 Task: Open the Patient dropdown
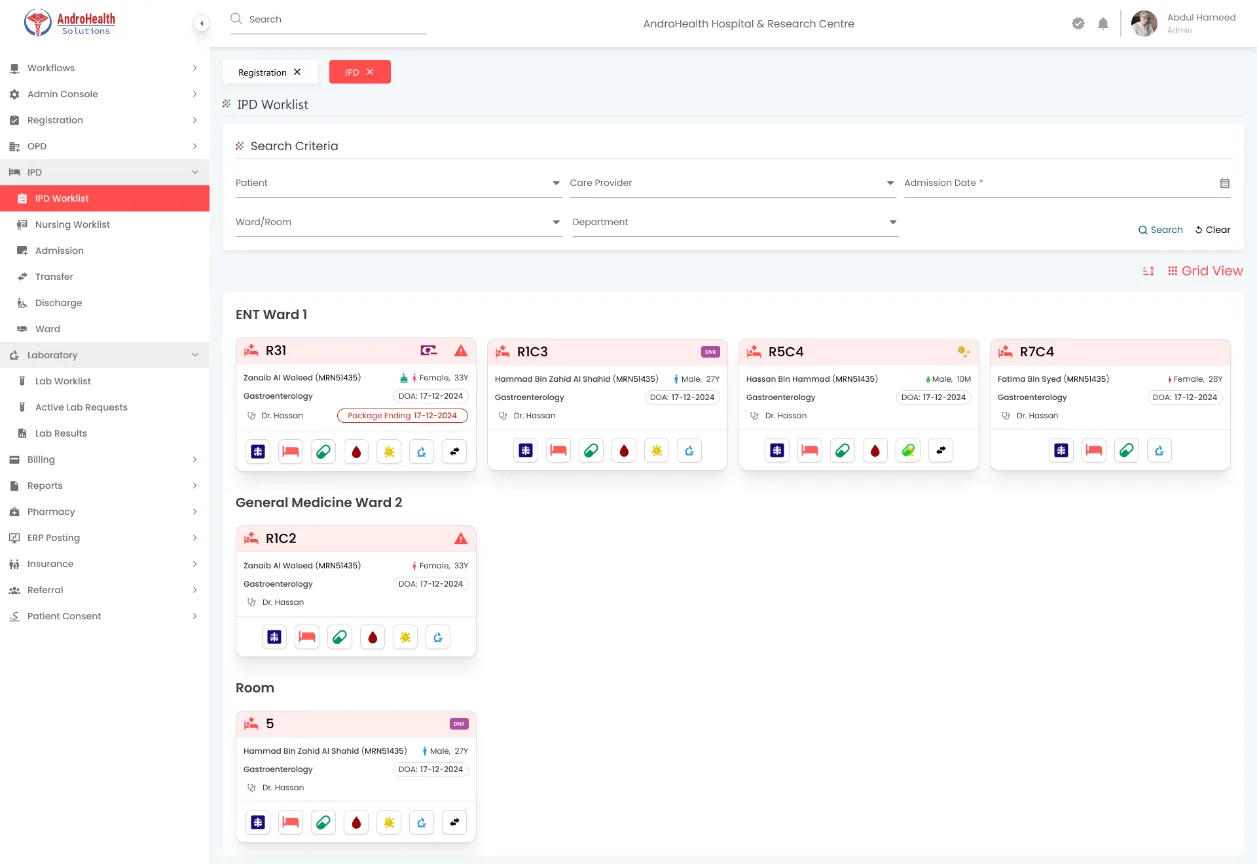pos(398,184)
